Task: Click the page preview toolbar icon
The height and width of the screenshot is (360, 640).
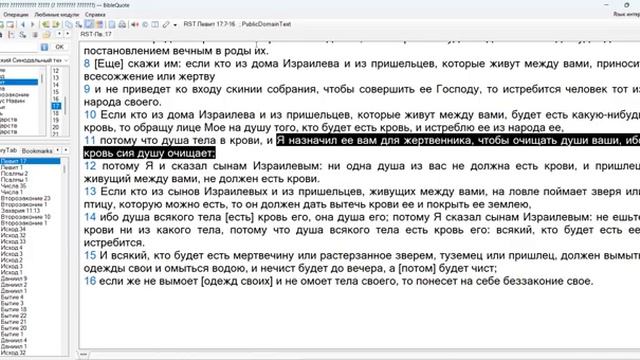Action: (112, 24)
